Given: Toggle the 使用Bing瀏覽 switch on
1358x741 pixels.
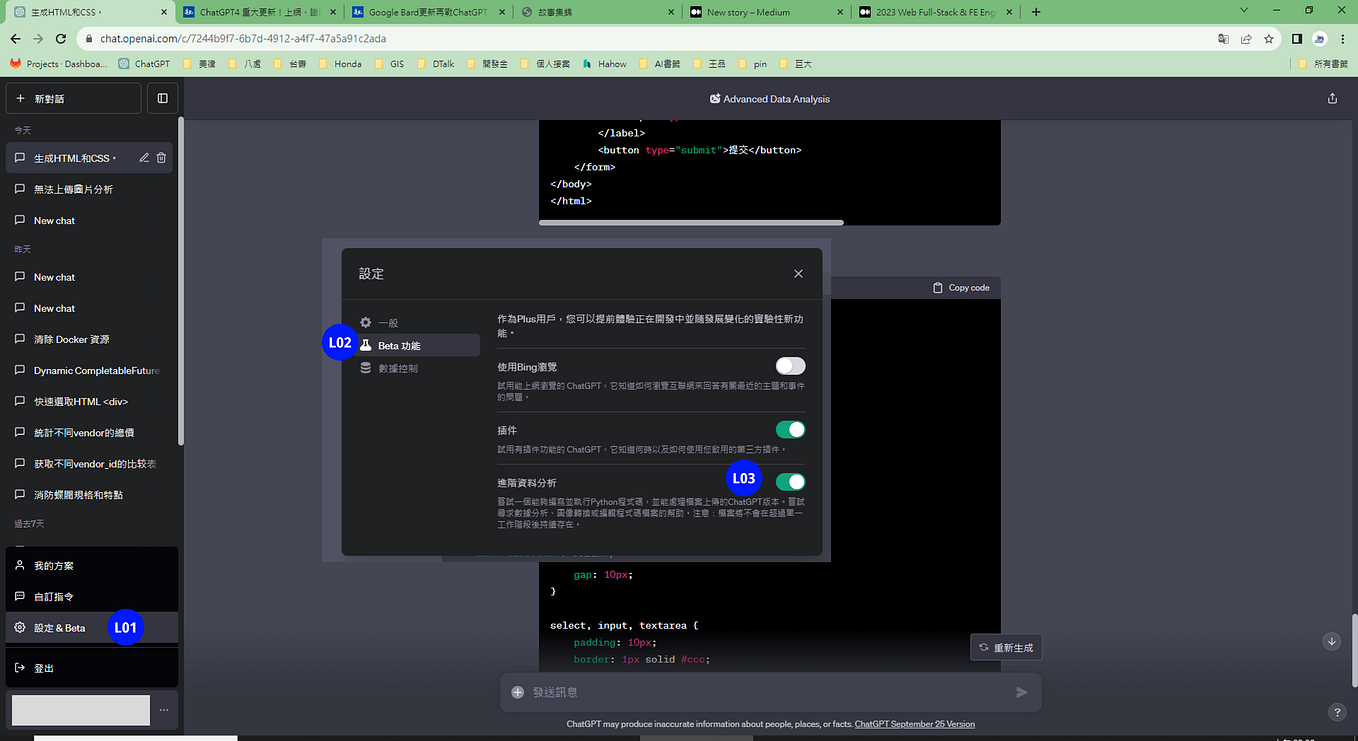Looking at the screenshot, I should [x=790, y=367].
